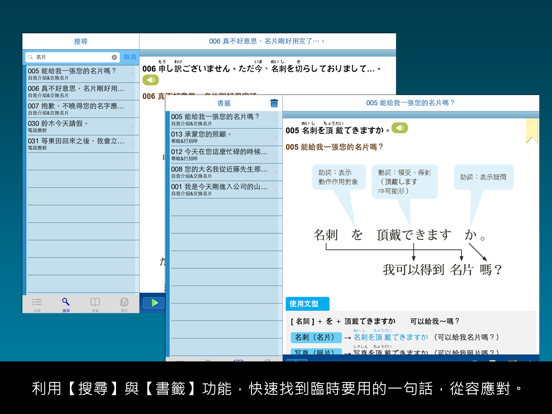Tap Japanese sentence 006 申し訳ございません

(261, 68)
